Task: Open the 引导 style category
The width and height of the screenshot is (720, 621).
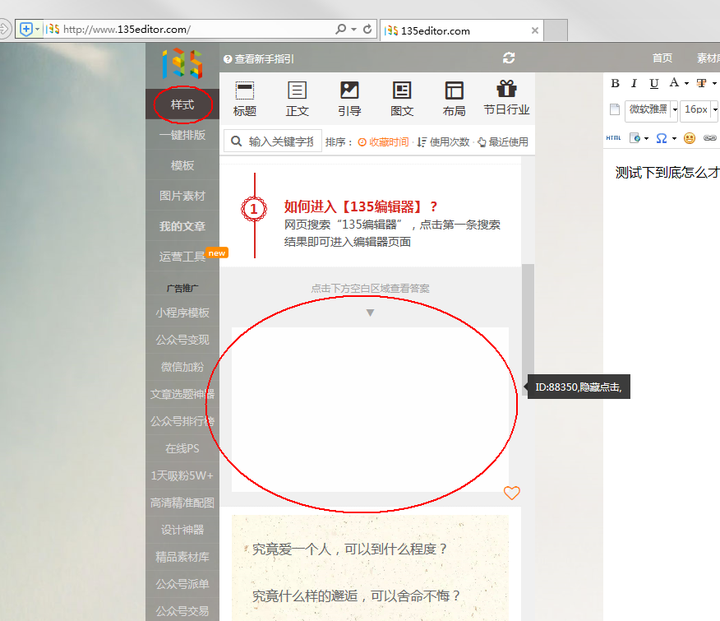Action: pos(349,99)
